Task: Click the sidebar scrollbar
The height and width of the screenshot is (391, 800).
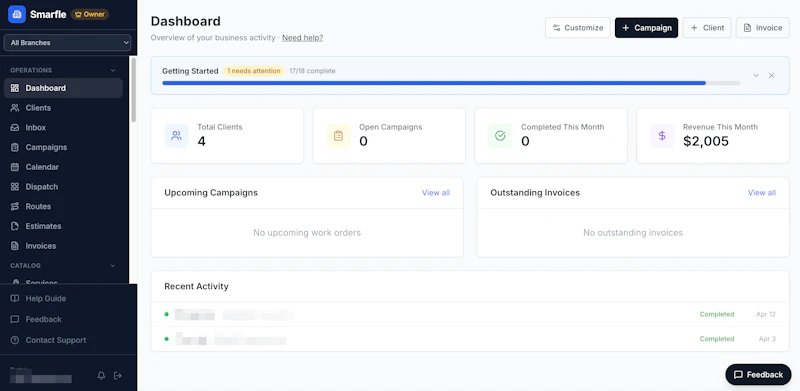Action: click(133, 90)
